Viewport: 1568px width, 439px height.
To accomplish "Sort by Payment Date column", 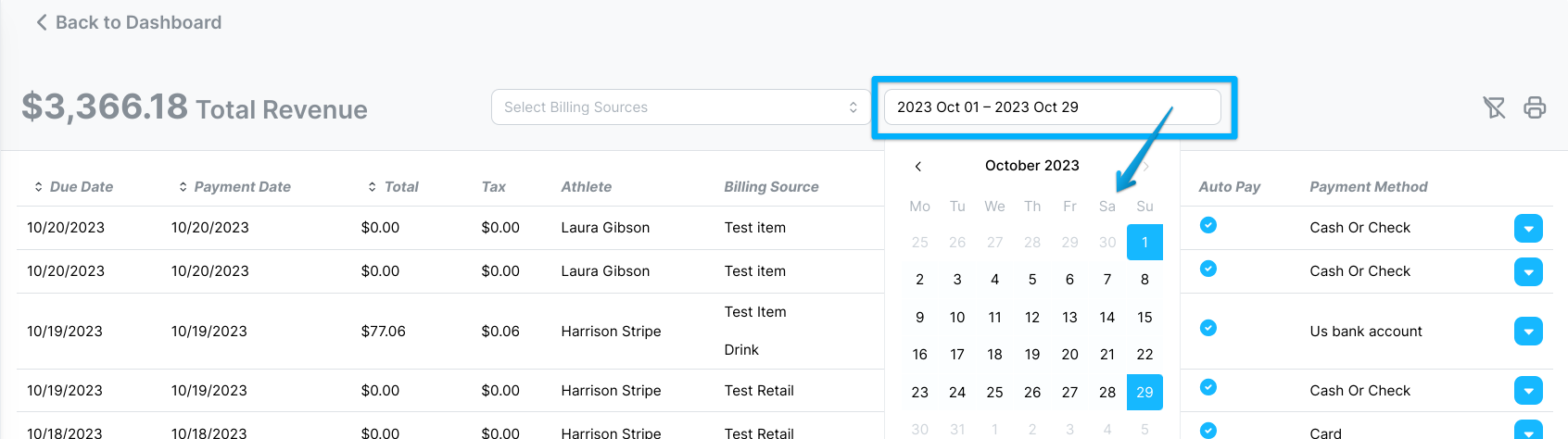I will (x=234, y=187).
